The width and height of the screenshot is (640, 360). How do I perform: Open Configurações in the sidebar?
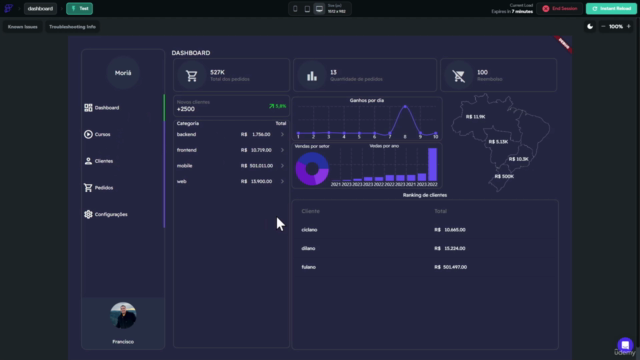(x=122, y=214)
